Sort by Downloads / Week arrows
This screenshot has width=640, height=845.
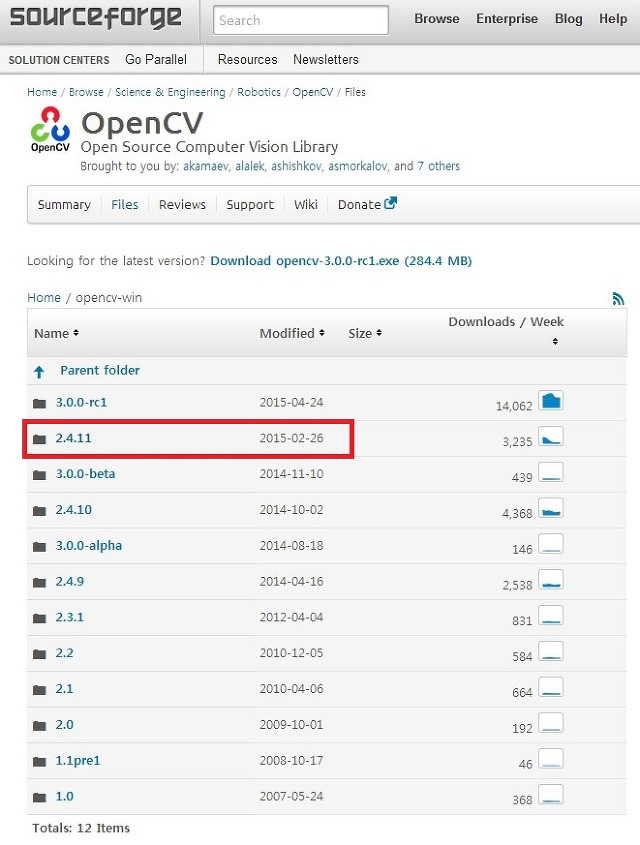(555, 342)
